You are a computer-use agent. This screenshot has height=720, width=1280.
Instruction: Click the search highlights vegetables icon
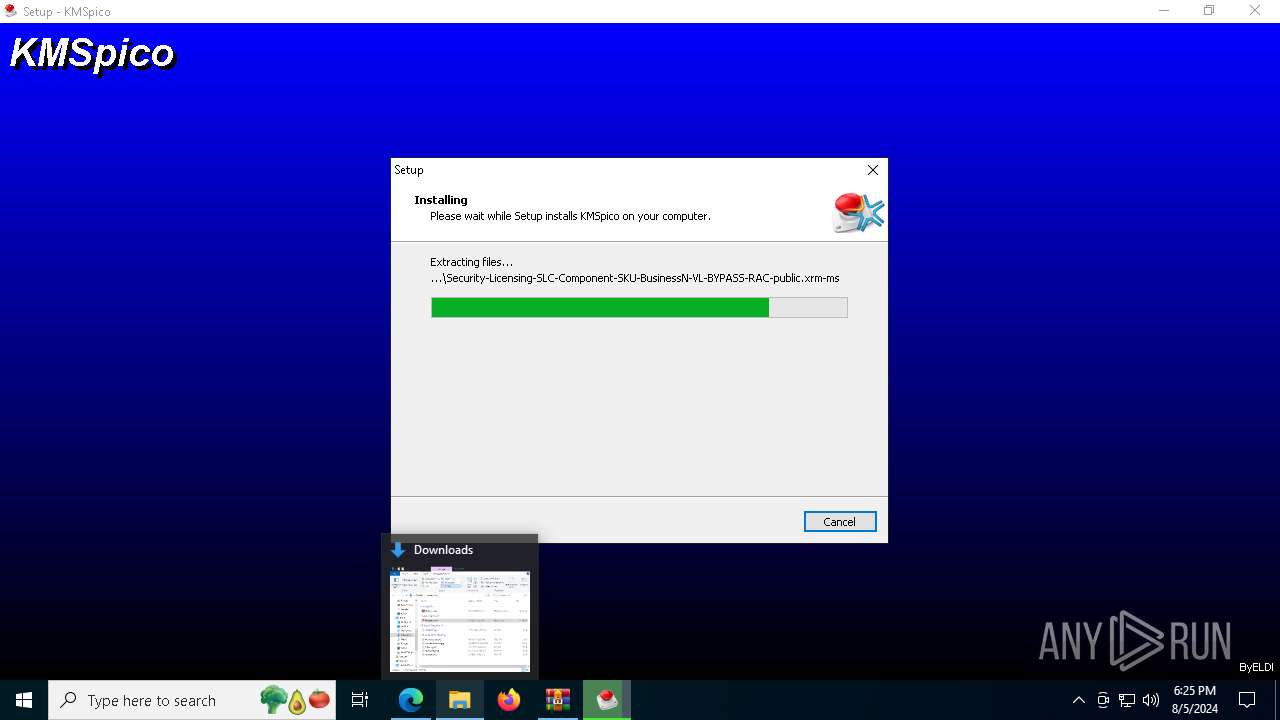tap(295, 700)
